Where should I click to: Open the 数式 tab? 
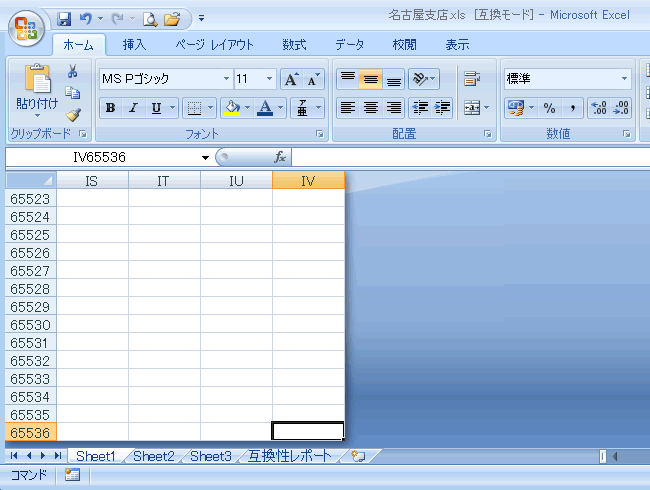coord(294,45)
